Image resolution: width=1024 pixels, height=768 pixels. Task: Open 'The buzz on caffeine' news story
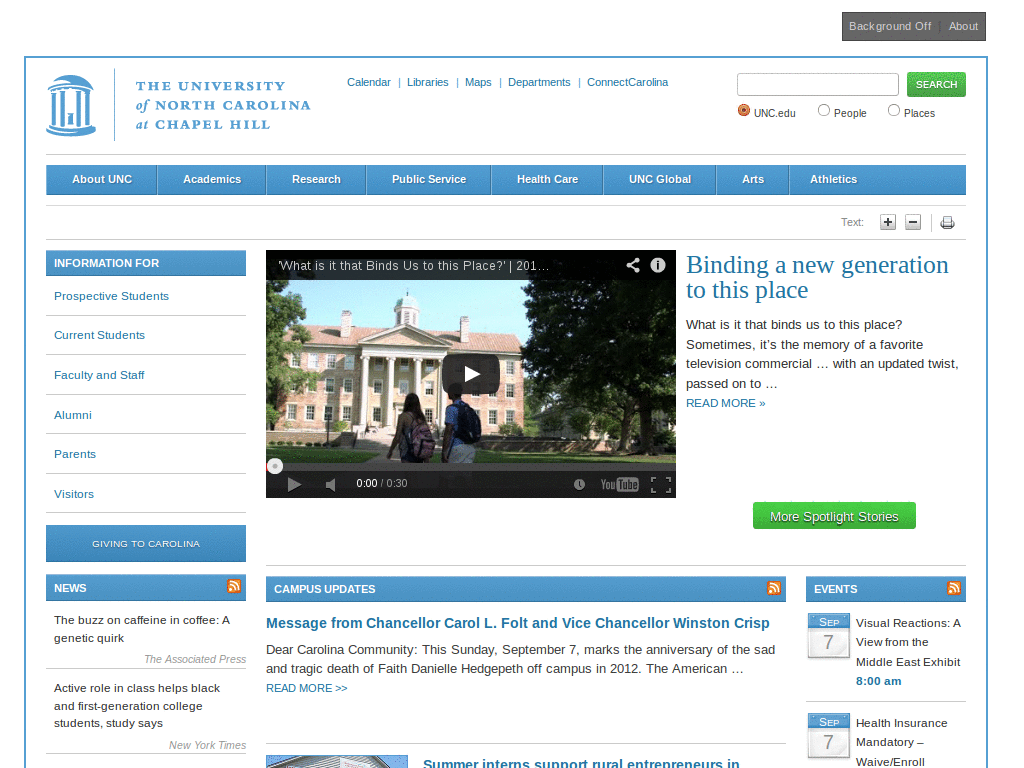(x=142, y=629)
